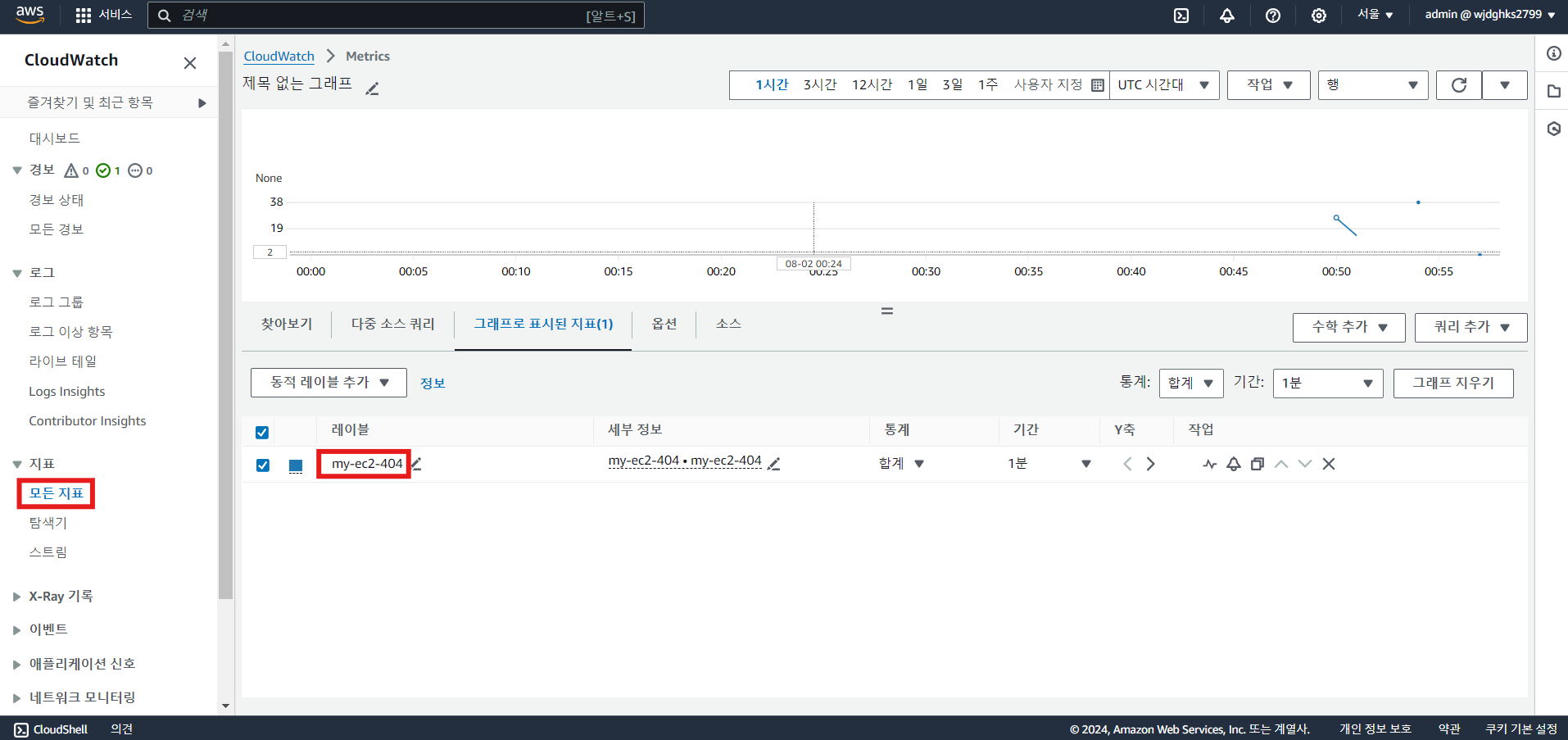This screenshot has height=740, width=1568.
Task: Follow the CloudWatch breadcrumb link
Action: point(279,57)
